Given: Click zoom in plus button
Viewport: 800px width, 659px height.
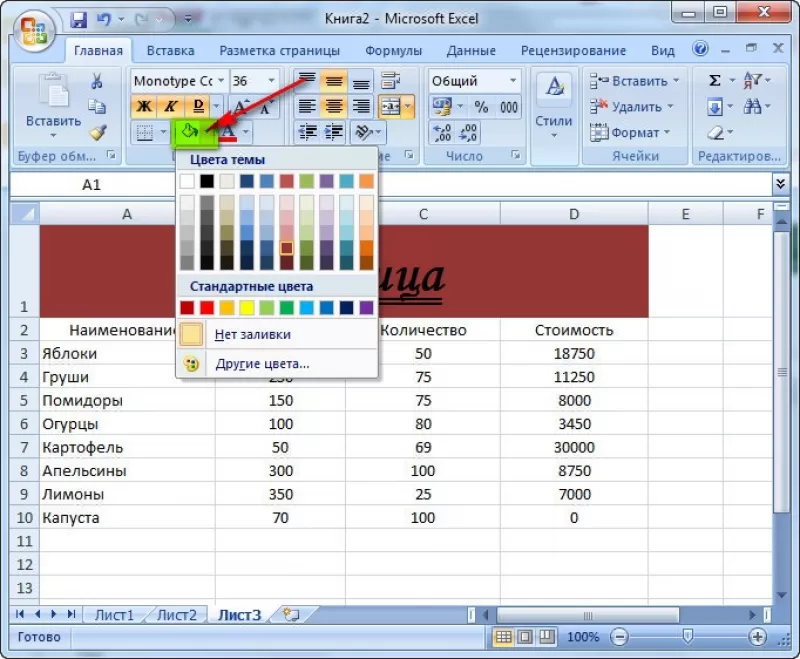Looking at the screenshot, I should (x=758, y=637).
